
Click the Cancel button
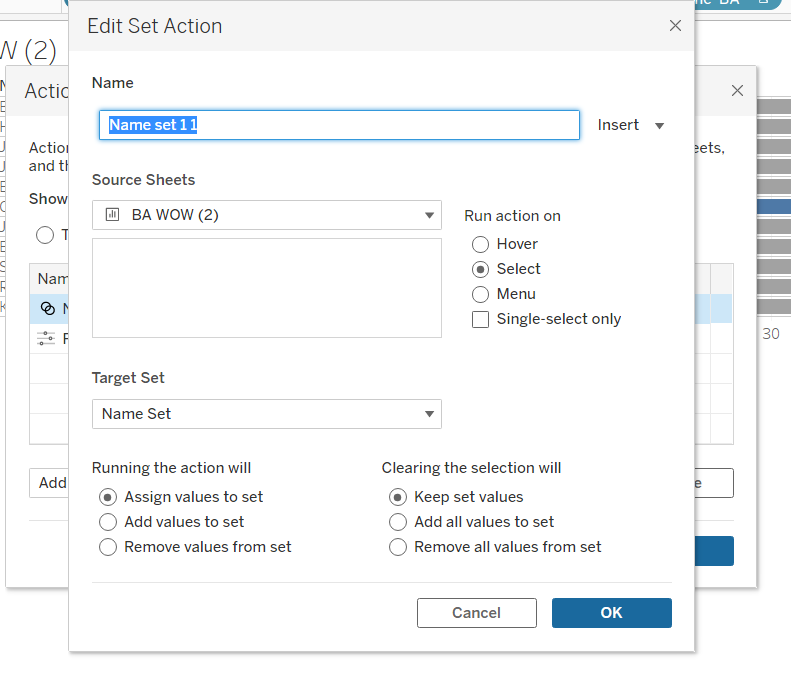[476, 613]
